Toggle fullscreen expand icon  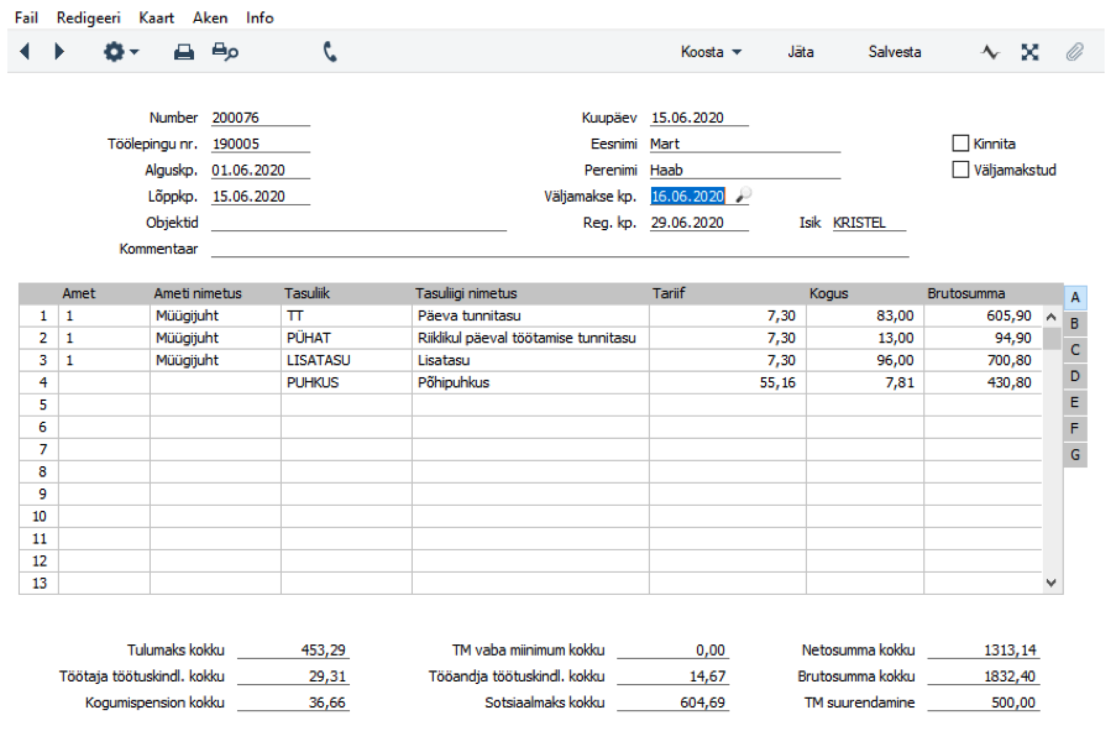1030,52
